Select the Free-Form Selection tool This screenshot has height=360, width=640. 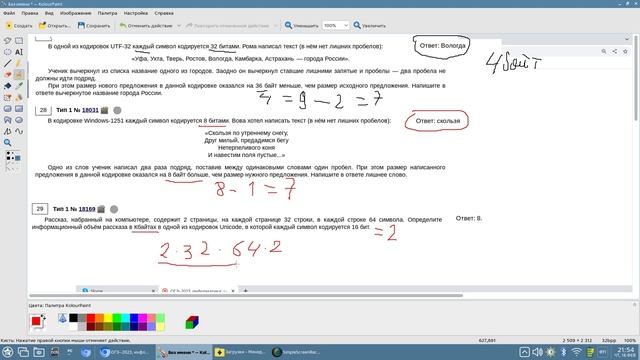coord(7,40)
